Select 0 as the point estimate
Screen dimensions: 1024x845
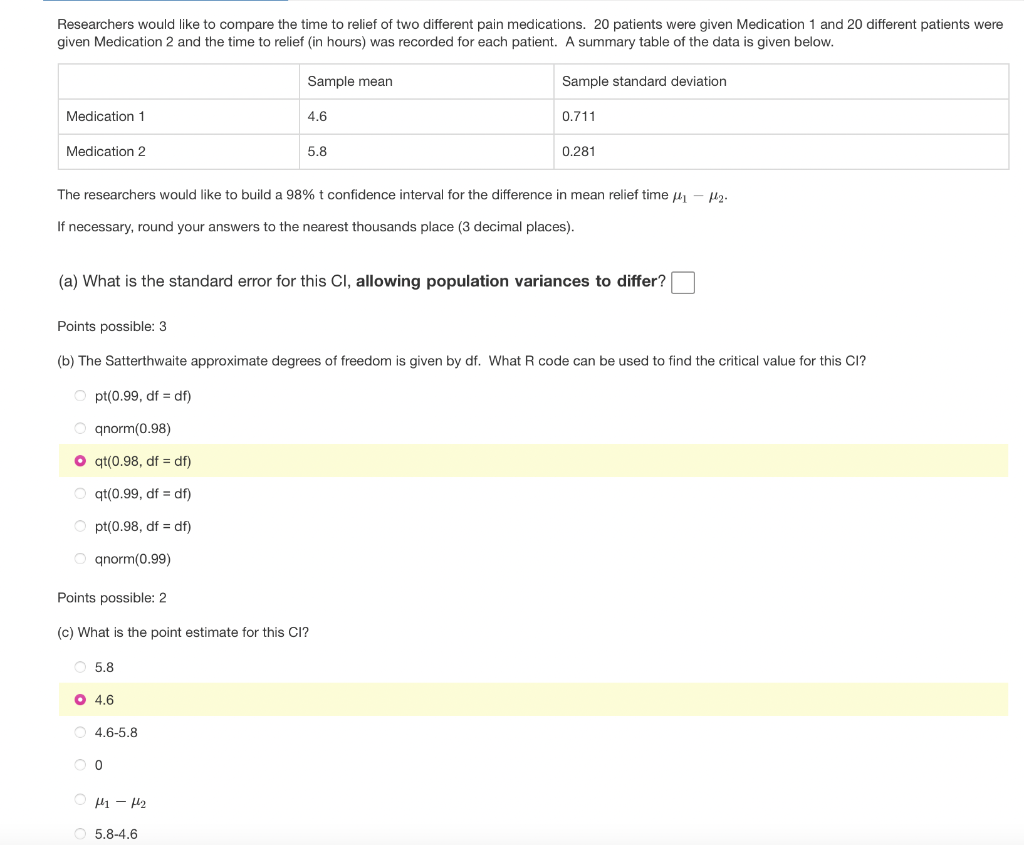(x=79, y=764)
